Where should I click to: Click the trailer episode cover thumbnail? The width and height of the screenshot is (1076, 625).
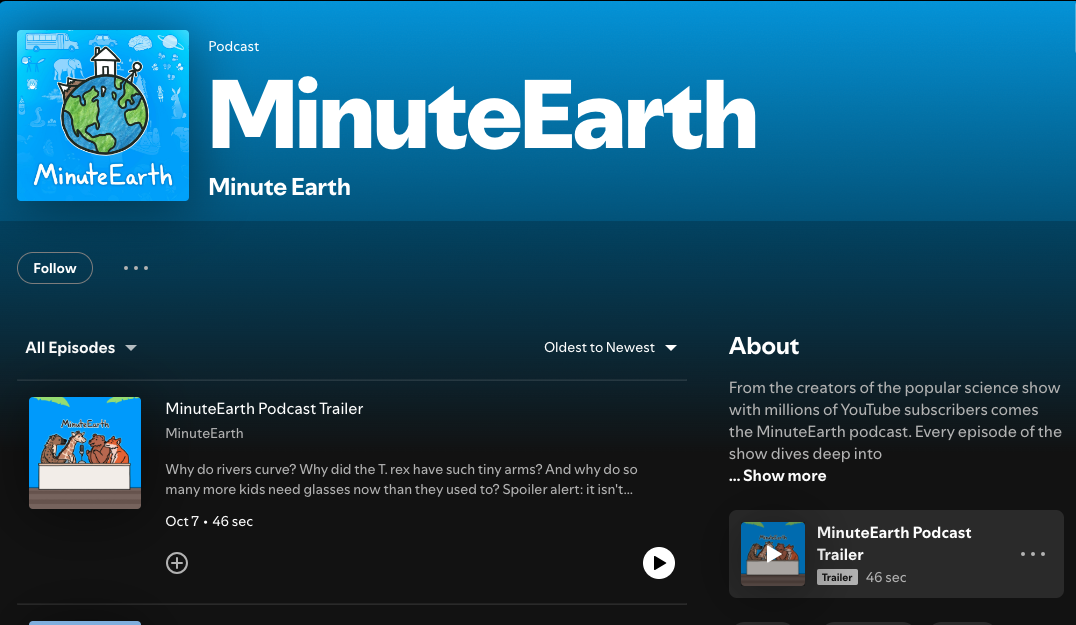pyautogui.click(x=85, y=453)
